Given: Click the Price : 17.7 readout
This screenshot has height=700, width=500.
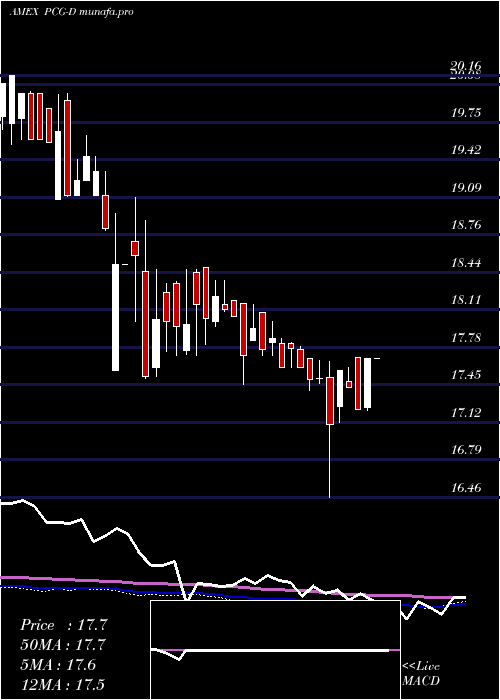Looking at the screenshot, I should [64, 625].
